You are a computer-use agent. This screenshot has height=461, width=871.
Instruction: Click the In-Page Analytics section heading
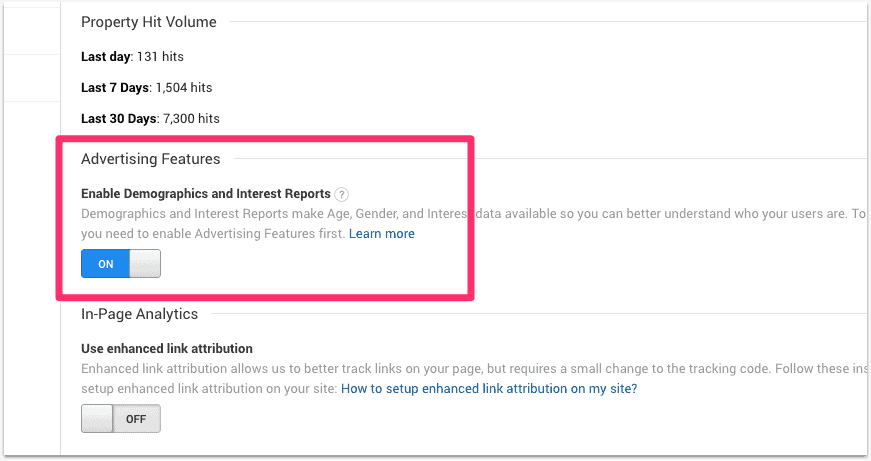[x=139, y=314]
